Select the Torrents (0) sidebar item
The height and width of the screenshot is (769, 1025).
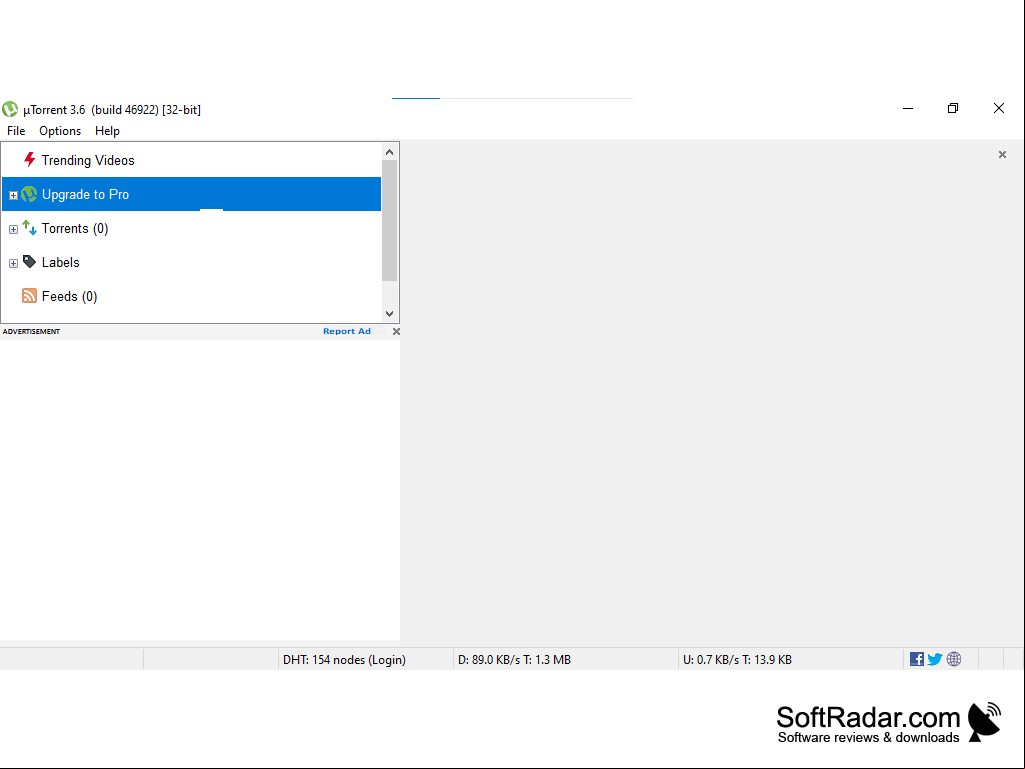pyautogui.click(x=192, y=228)
